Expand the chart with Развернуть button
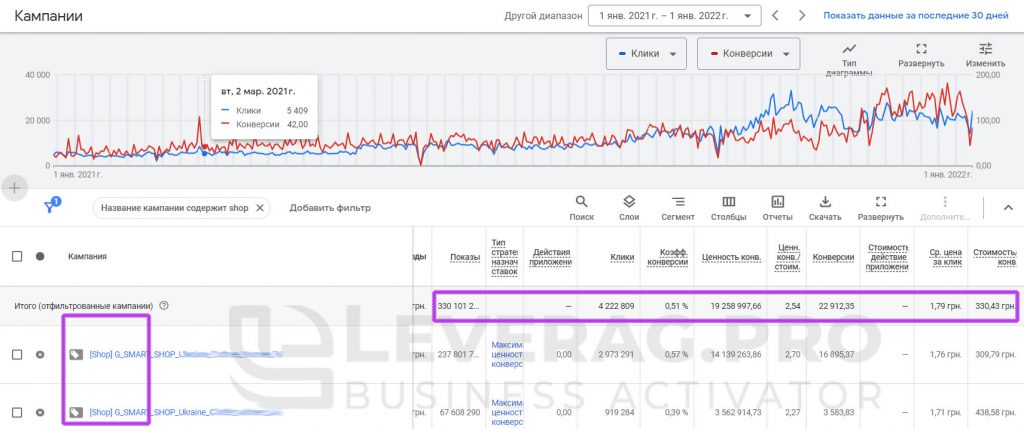The height and width of the screenshot is (429, 1024). point(921,56)
